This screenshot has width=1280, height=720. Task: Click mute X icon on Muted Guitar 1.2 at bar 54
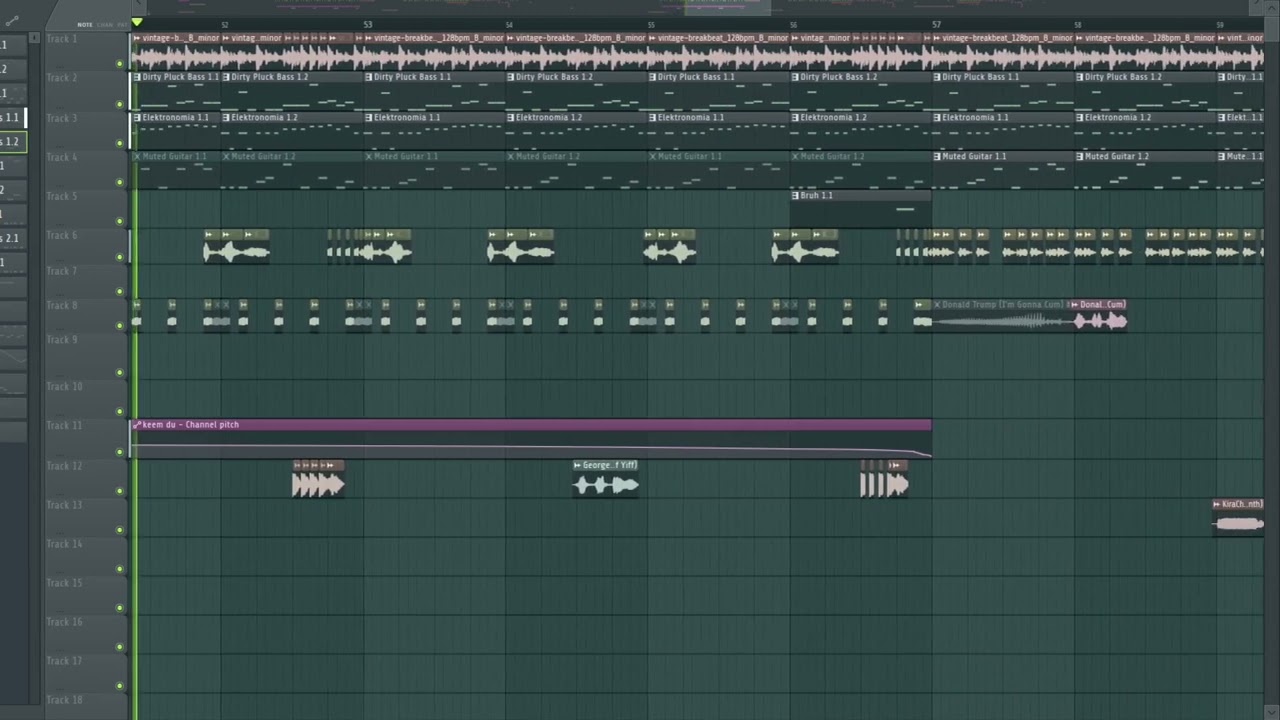click(512, 157)
